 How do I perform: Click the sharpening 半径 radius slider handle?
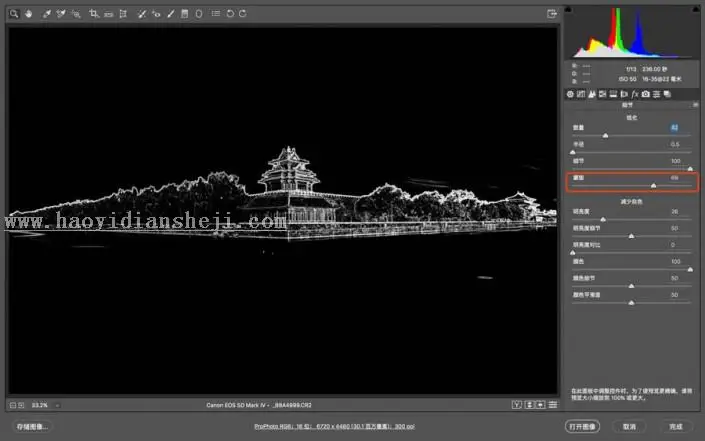click(573, 152)
